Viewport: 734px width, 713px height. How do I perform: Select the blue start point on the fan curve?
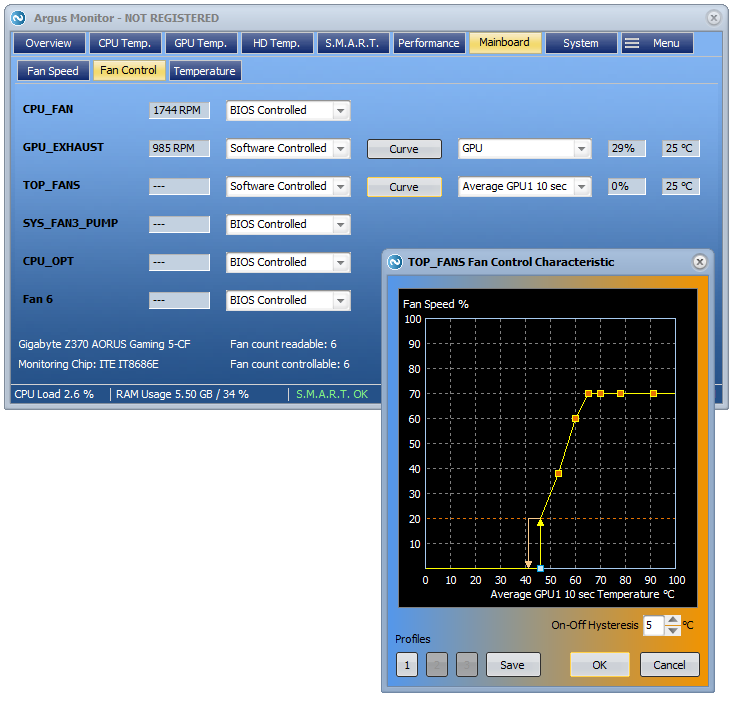[540, 568]
